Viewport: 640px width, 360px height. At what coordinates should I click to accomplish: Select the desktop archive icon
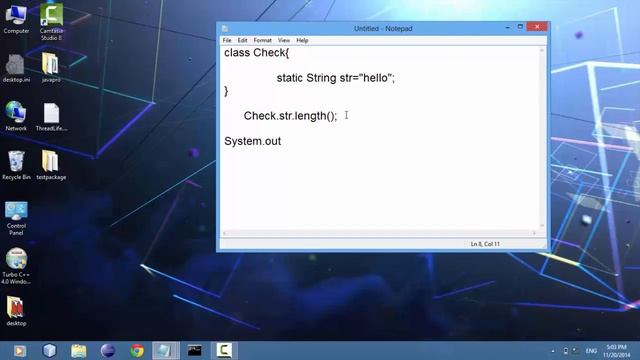(x=16, y=311)
